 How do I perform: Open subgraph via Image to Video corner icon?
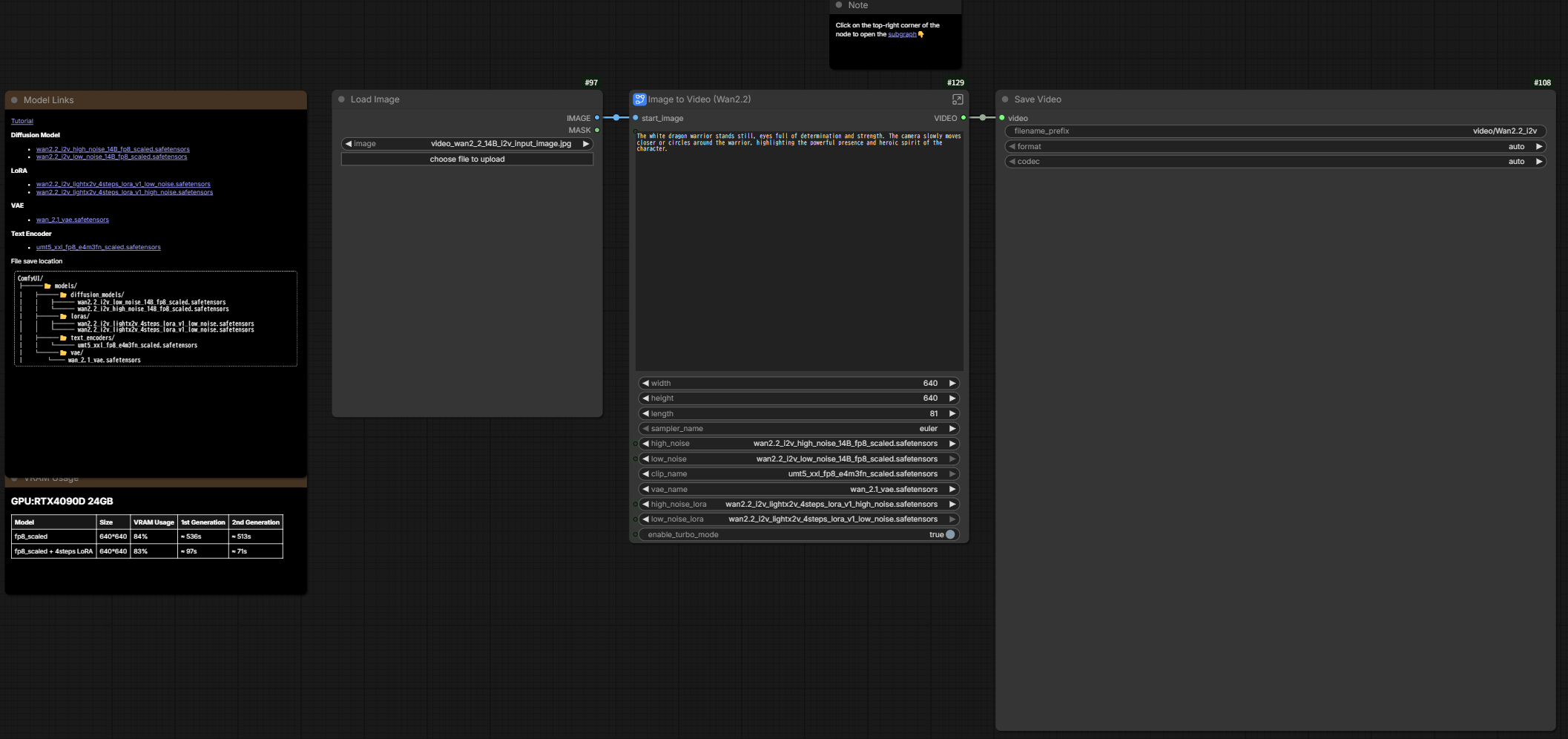(958, 99)
